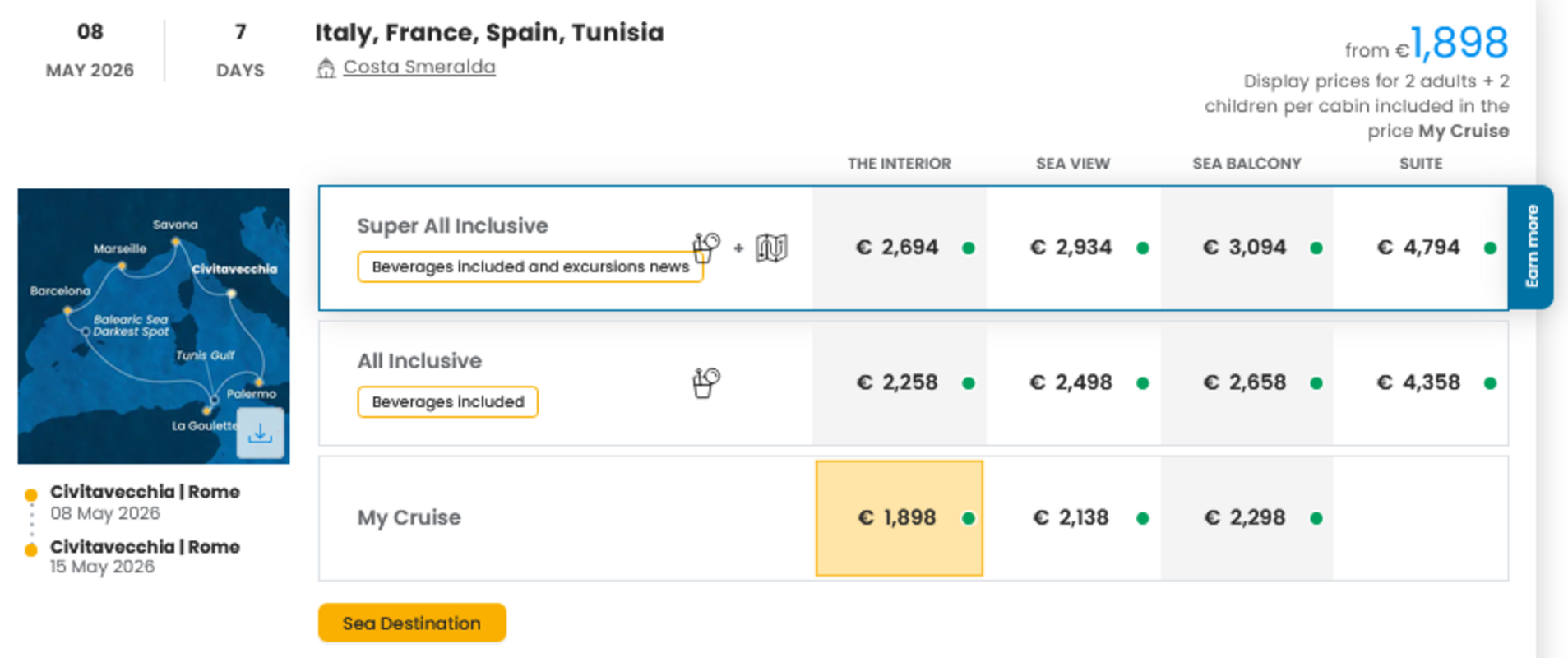Image resolution: width=1568 pixels, height=658 pixels.
Task: Select All Inclusive Interior €2,258 fare
Action: tap(899, 382)
